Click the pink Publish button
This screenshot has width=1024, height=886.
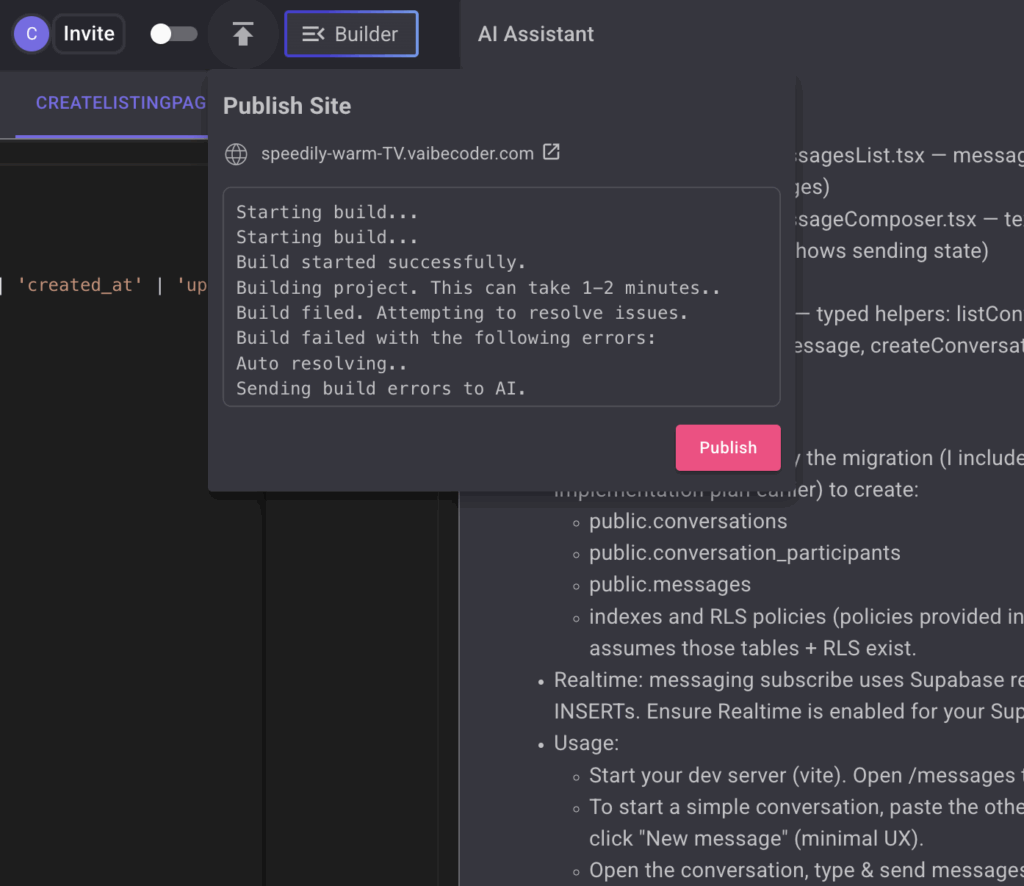(727, 447)
